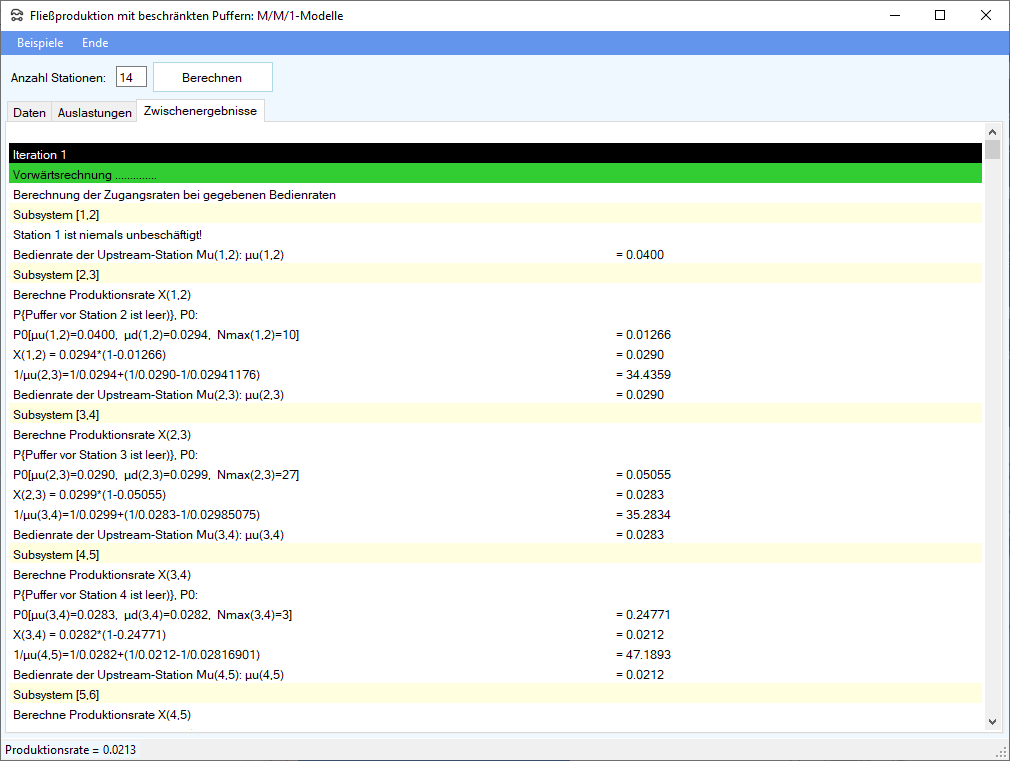Viewport: 1010px width, 761px height.
Task: Click the Anzahl Stationen input field
Action: [x=131, y=77]
